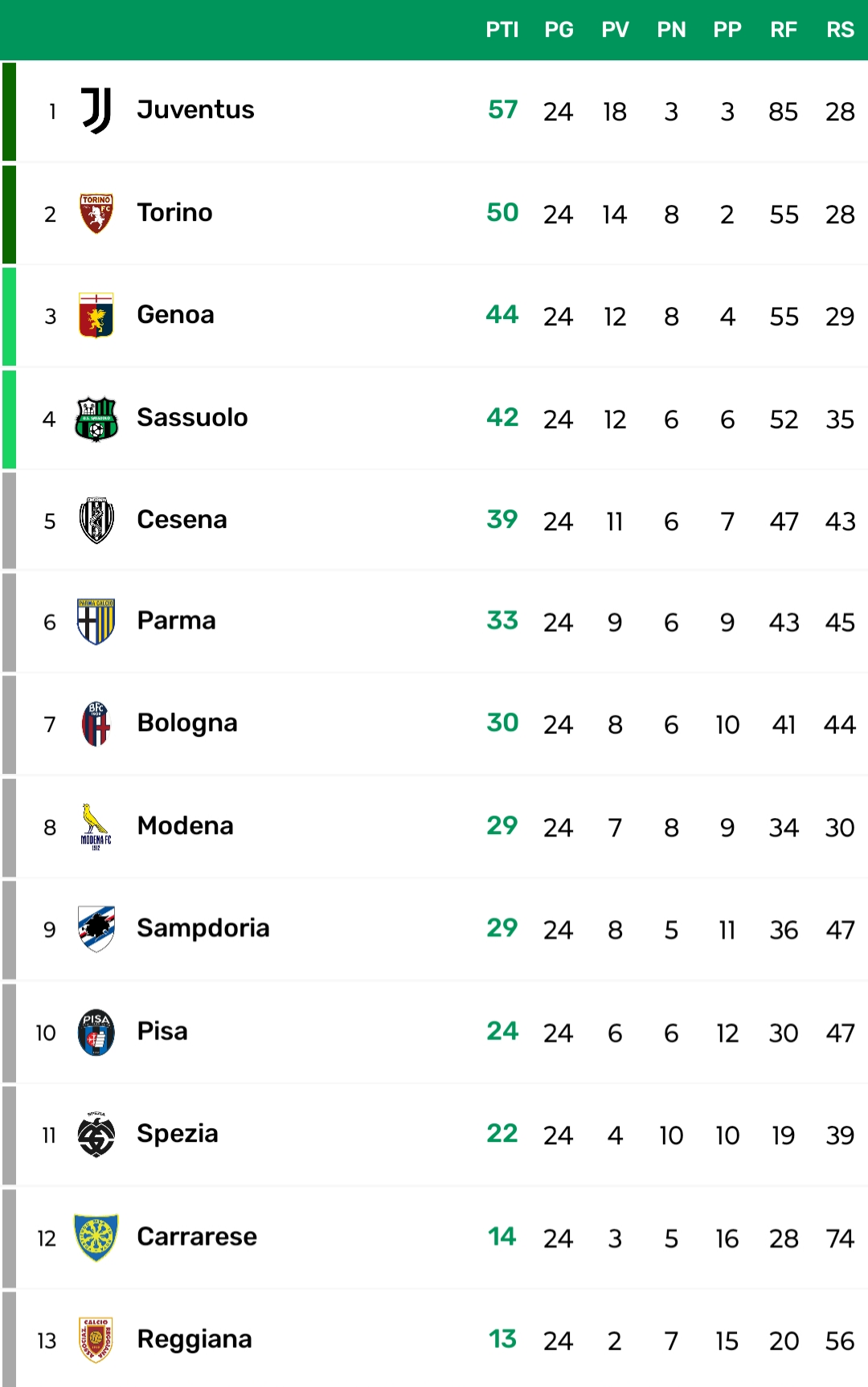Open the Juventus team name

[x=195, y=109]
